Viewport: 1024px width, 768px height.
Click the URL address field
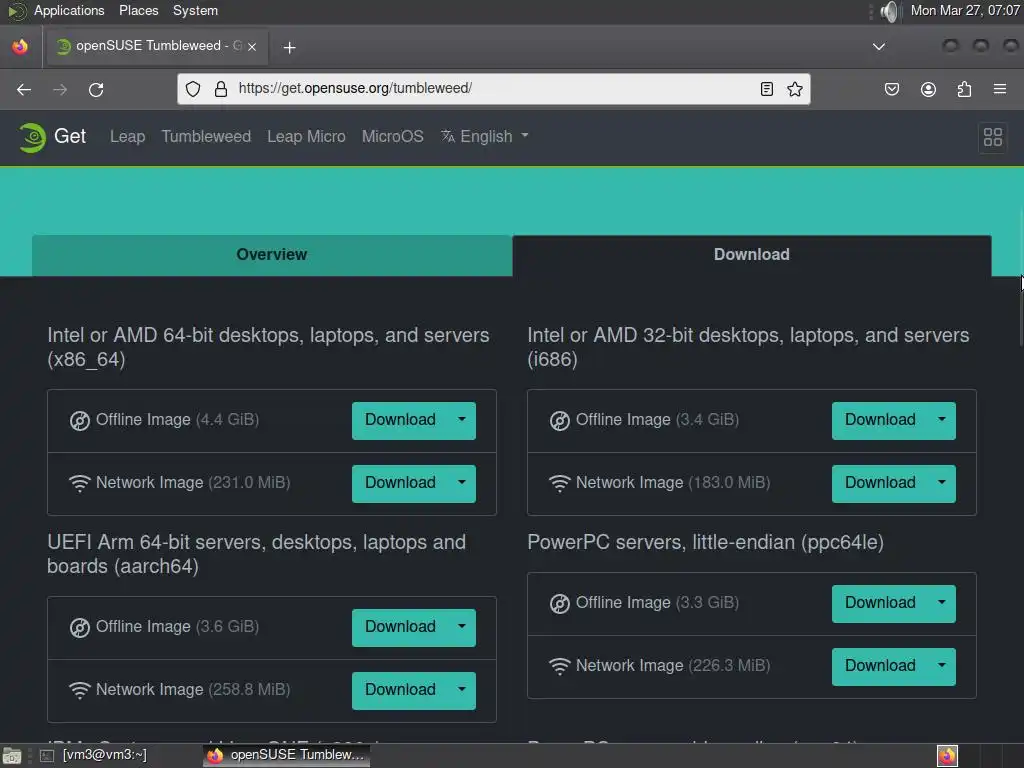(493, 89)
